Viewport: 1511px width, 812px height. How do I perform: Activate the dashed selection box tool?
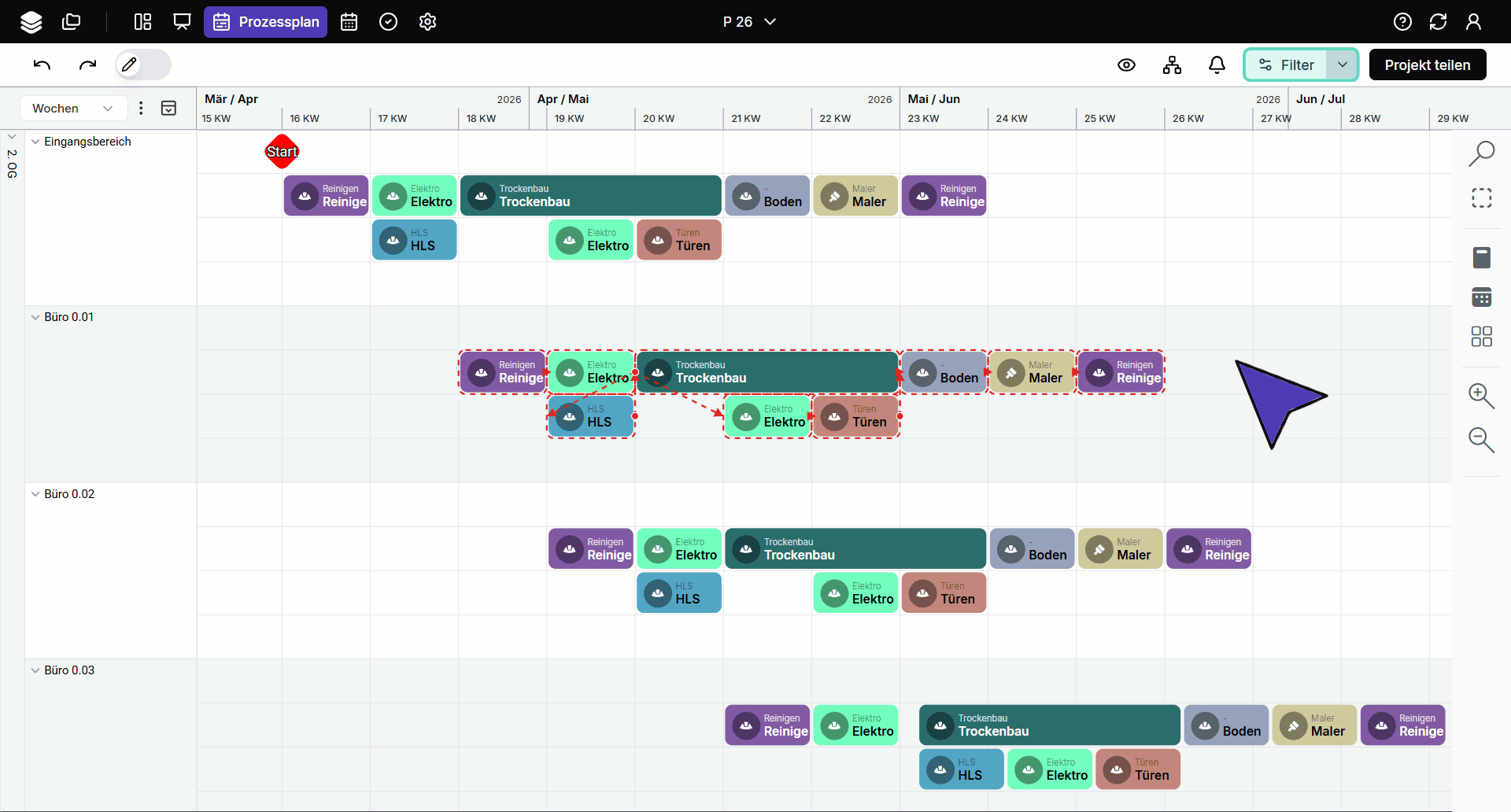(x=1481, y=198)
